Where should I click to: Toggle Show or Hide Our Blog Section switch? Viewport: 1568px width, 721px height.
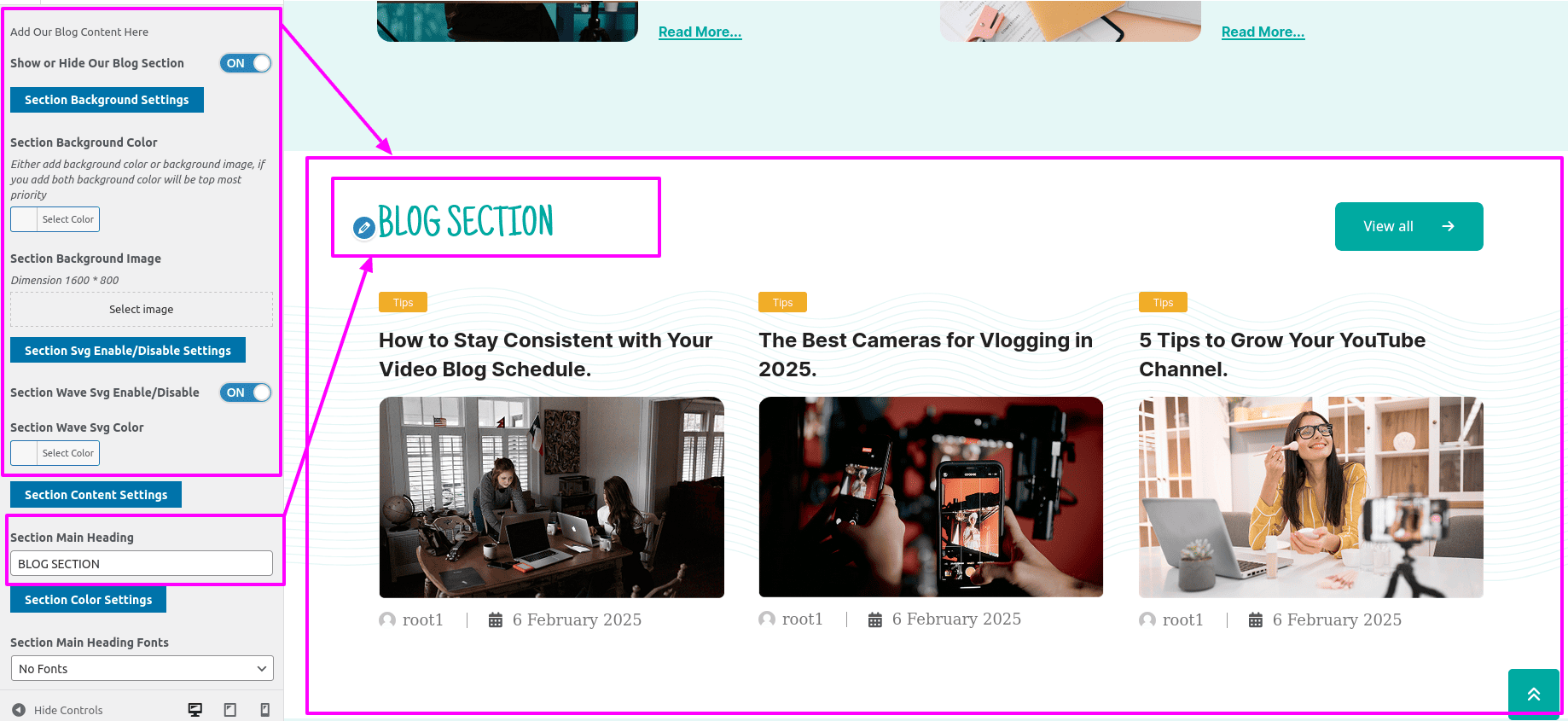tap(246, 63)
